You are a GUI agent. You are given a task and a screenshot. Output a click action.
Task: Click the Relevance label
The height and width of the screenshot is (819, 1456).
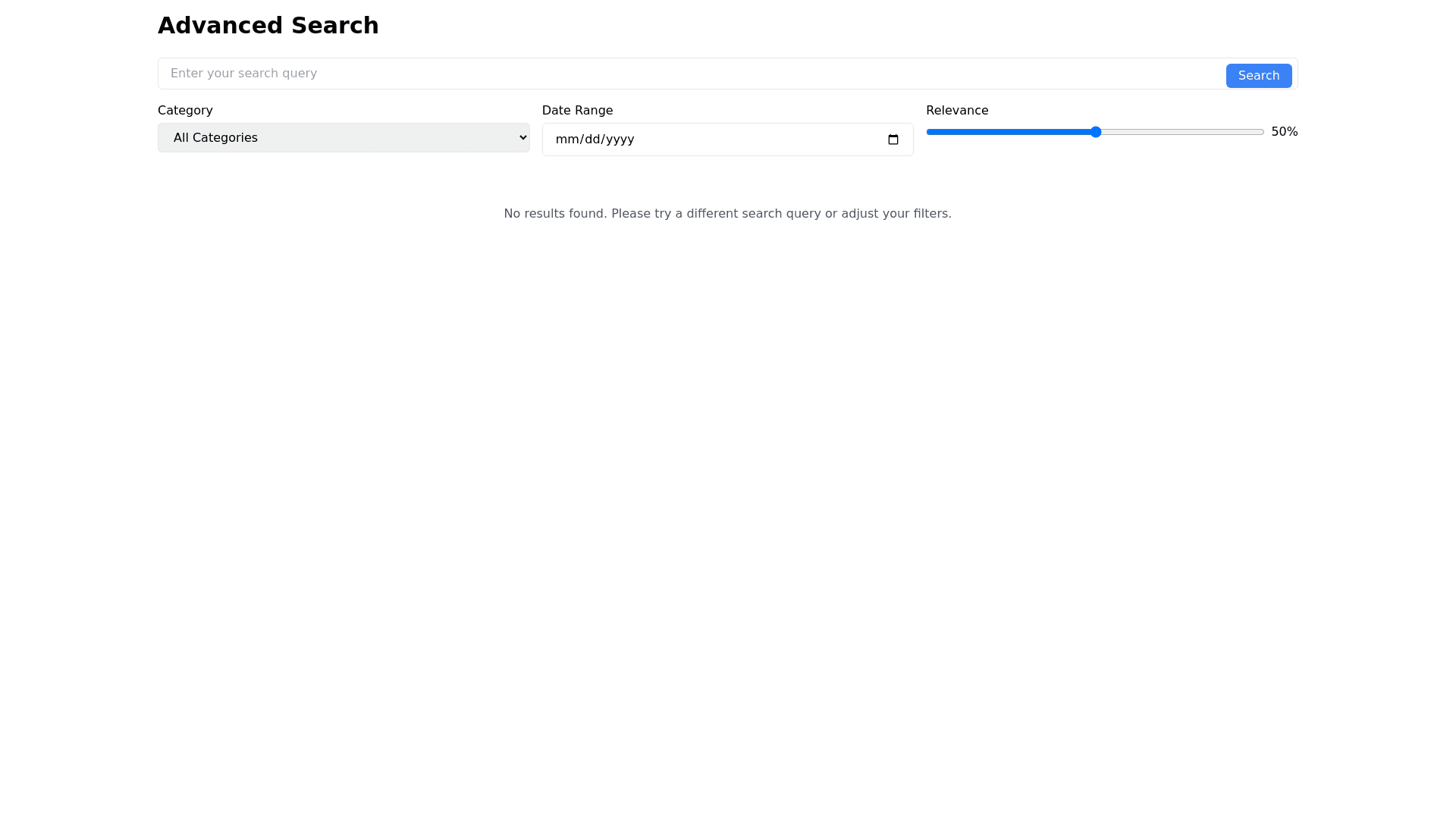pyautogui.click(x=957, y=111)
